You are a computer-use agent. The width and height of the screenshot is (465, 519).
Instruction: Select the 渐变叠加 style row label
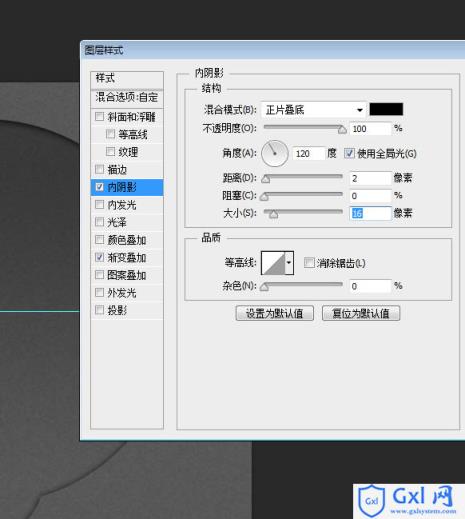point(127,258)
